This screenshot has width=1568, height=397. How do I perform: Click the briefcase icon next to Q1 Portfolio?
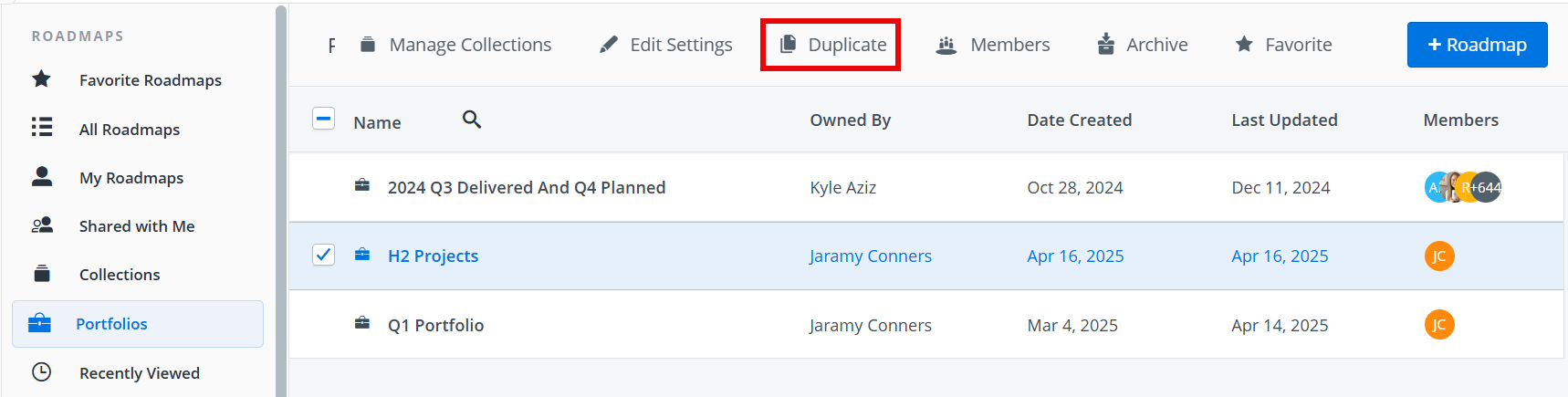pyautogui.click(x=362, y=324)
